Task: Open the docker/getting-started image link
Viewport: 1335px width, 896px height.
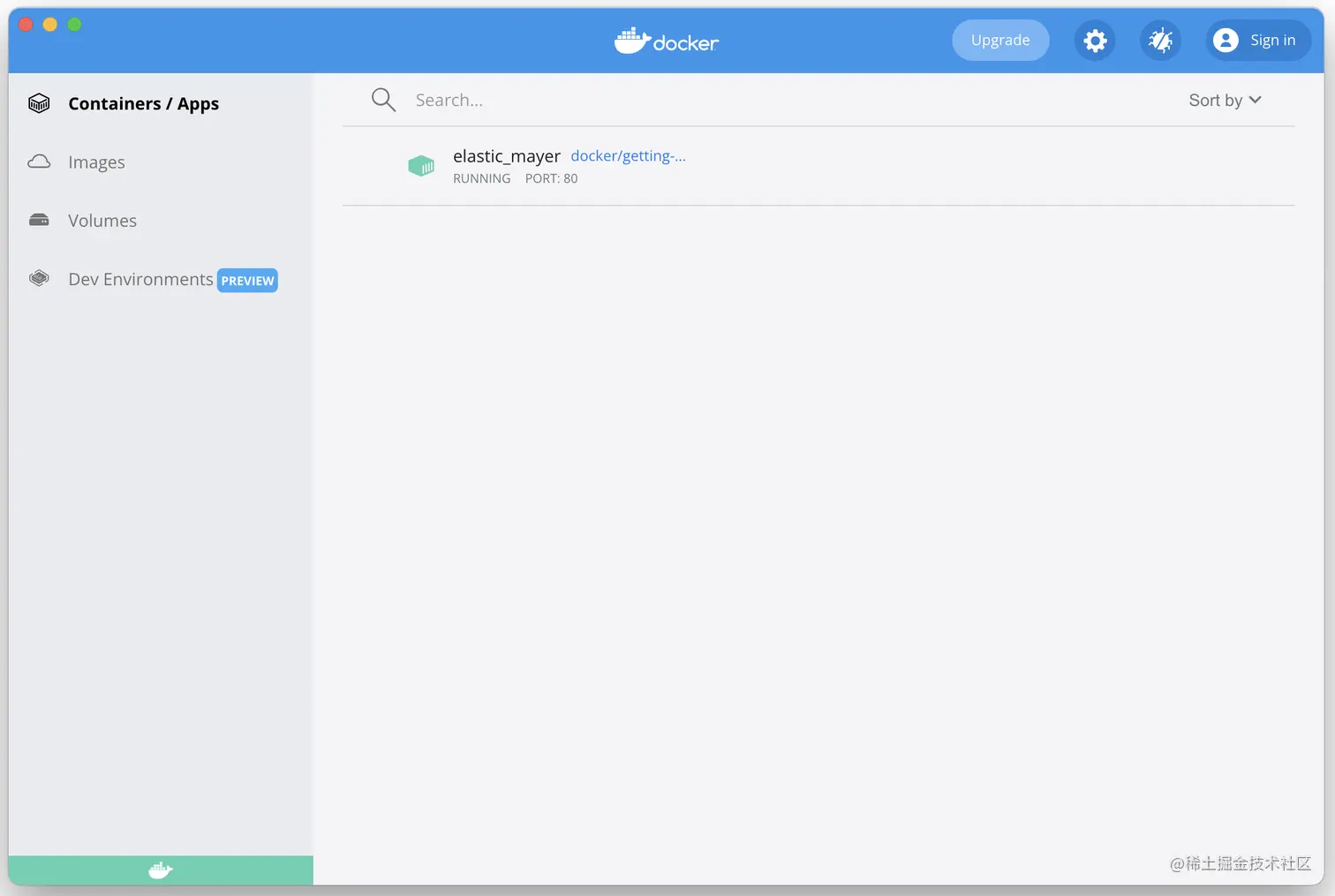Action: (x=628, y=155)
